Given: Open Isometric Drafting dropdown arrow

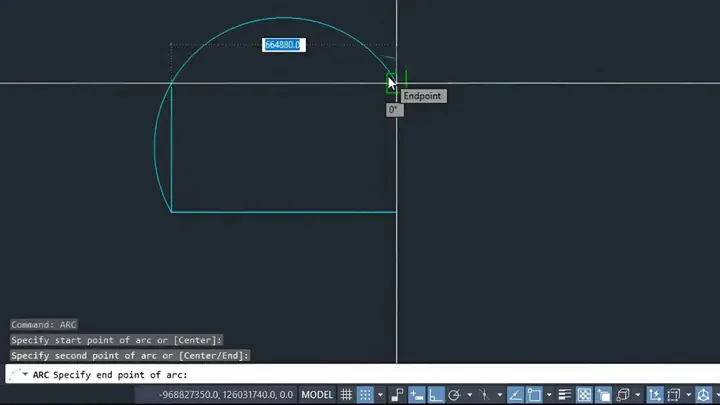Looking at the screenshot, I should [500, 394].
